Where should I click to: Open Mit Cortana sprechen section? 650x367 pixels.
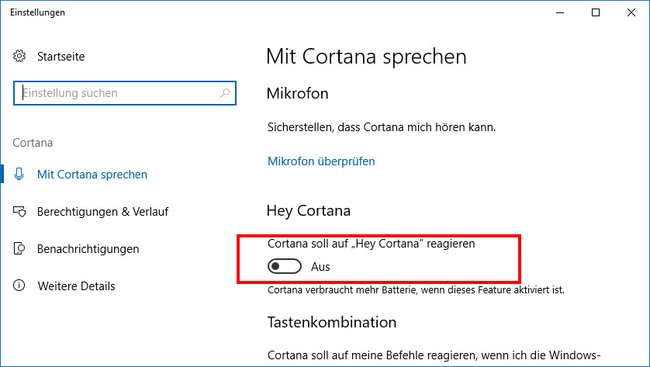point(92,174)
